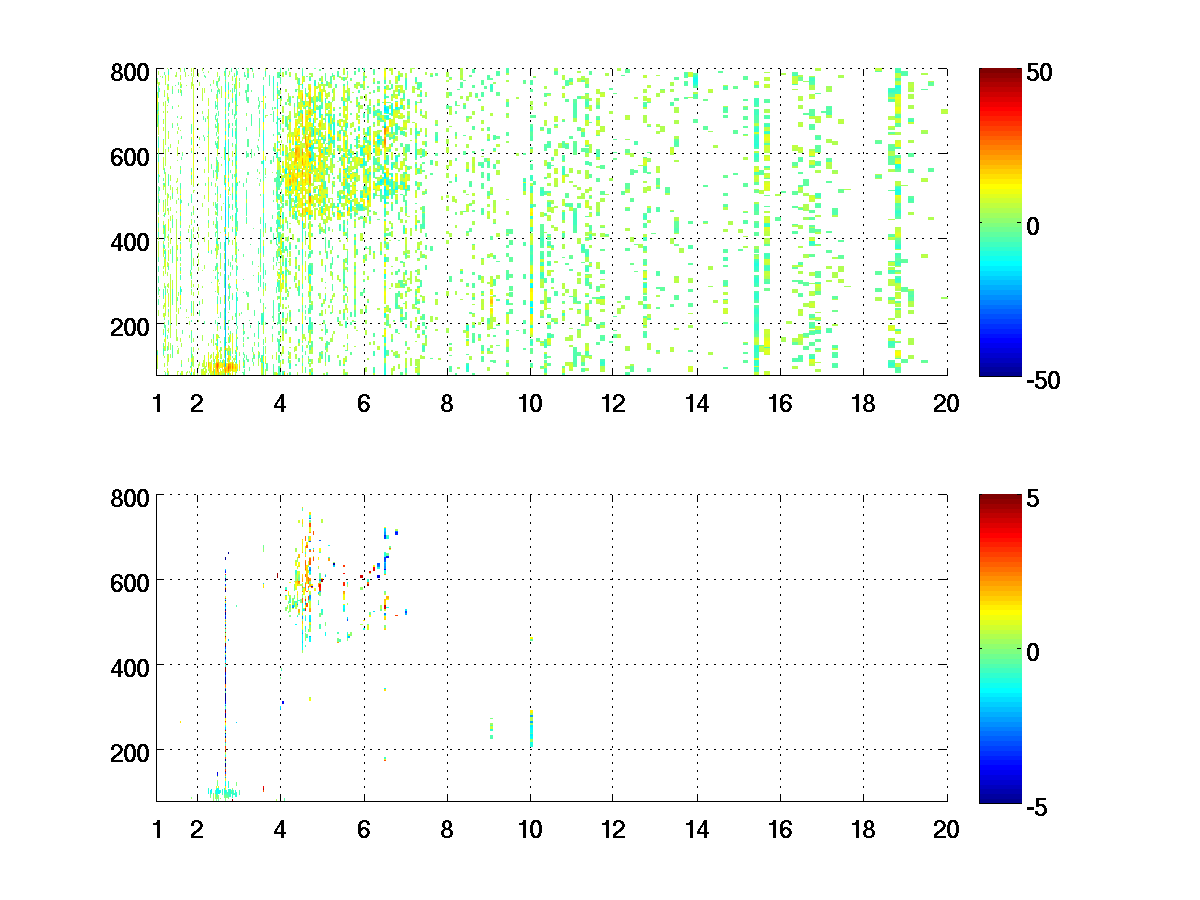Select the upper heatmap plot area
The width and height of the screenshot is (1200, 900).
point(552,222)
